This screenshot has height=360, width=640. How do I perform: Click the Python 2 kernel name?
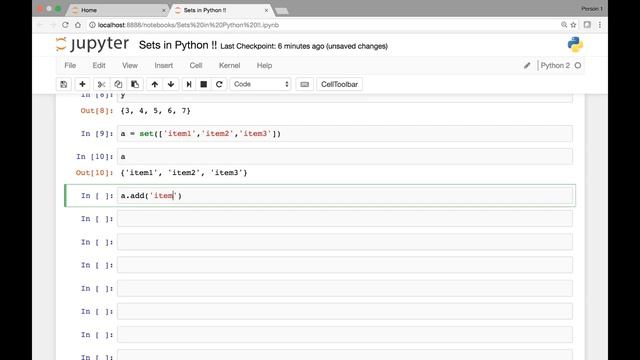point(555,65)
